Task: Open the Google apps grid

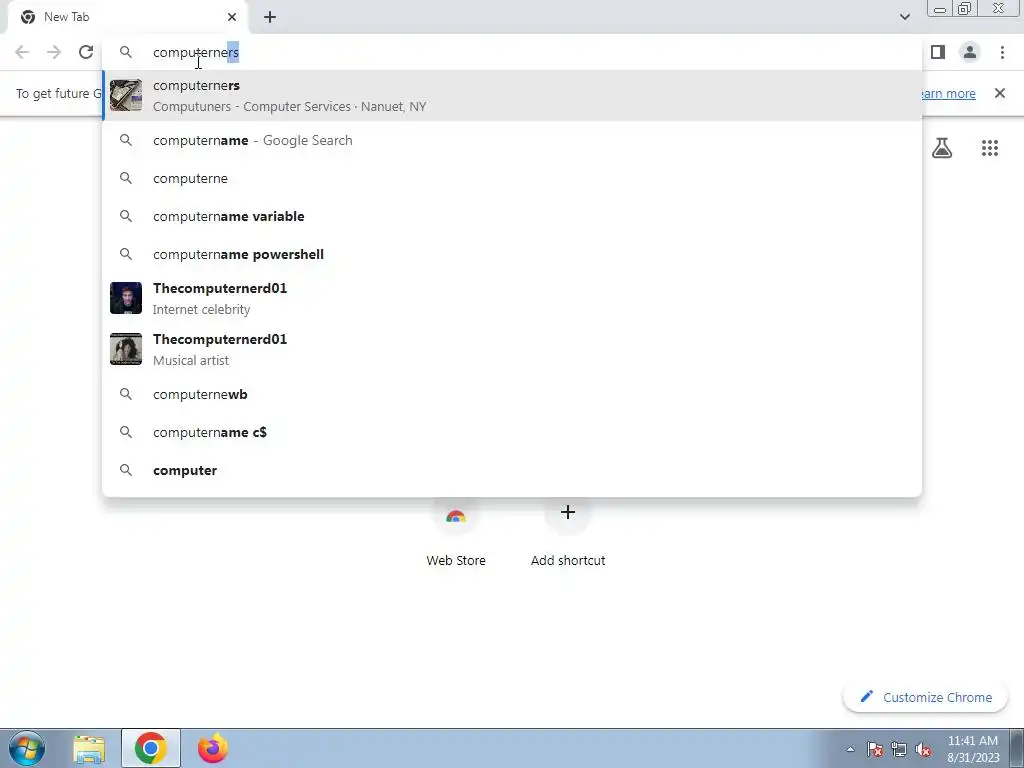Action: [x=989, y=148]
